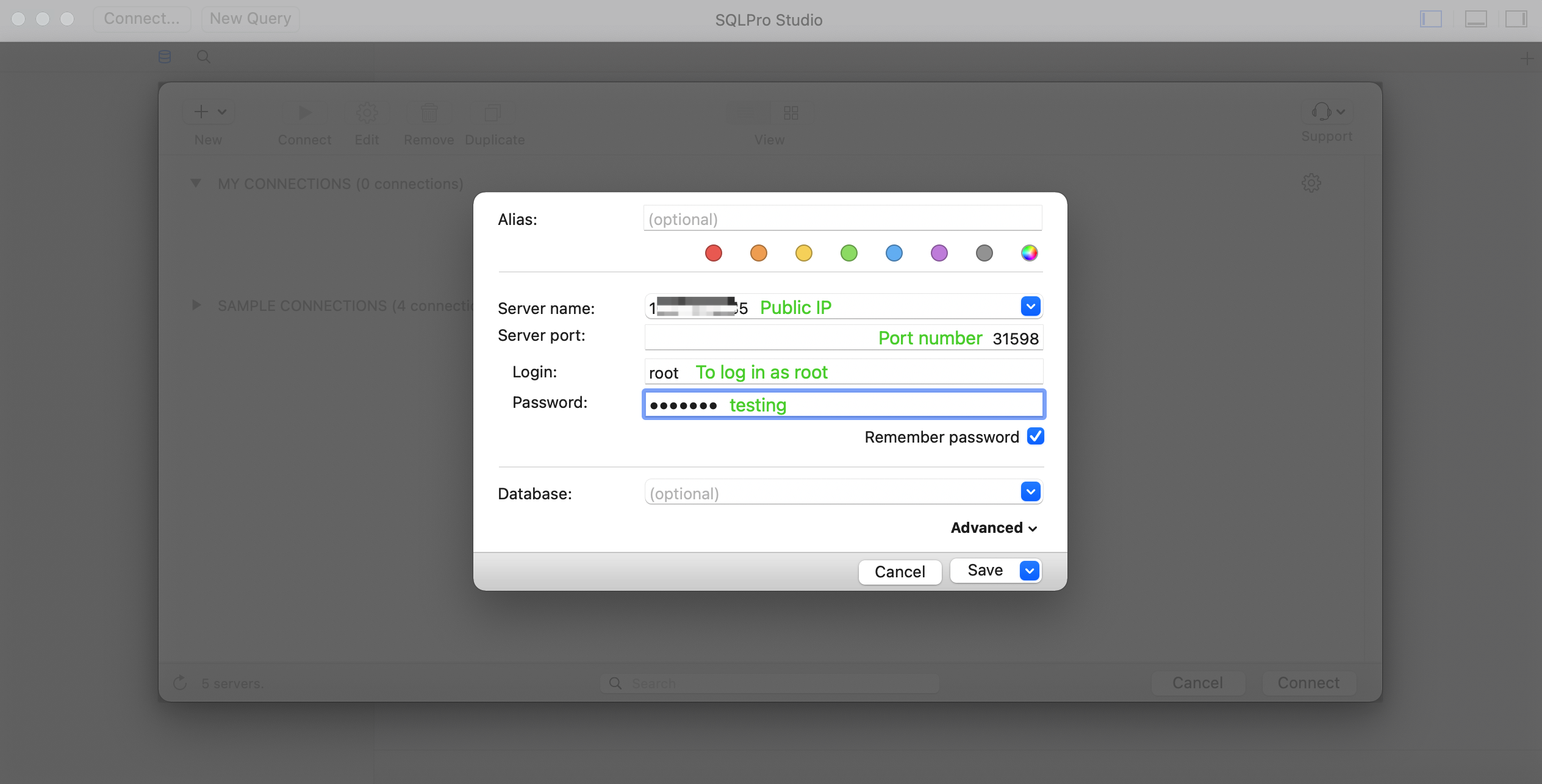Click the Edit gear icon
The width and height of the screenshot is (1542, 784).
pos(367,112)
